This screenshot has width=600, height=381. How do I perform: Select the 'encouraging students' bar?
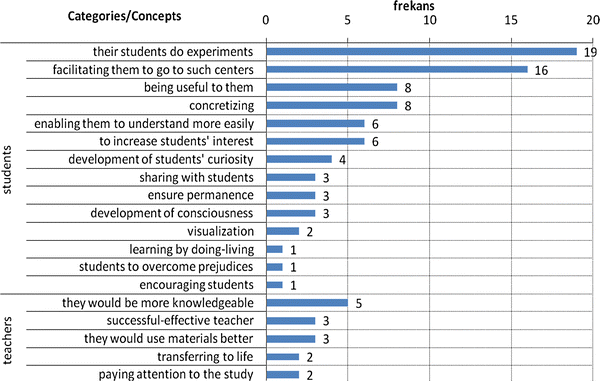tap(275, 285)
